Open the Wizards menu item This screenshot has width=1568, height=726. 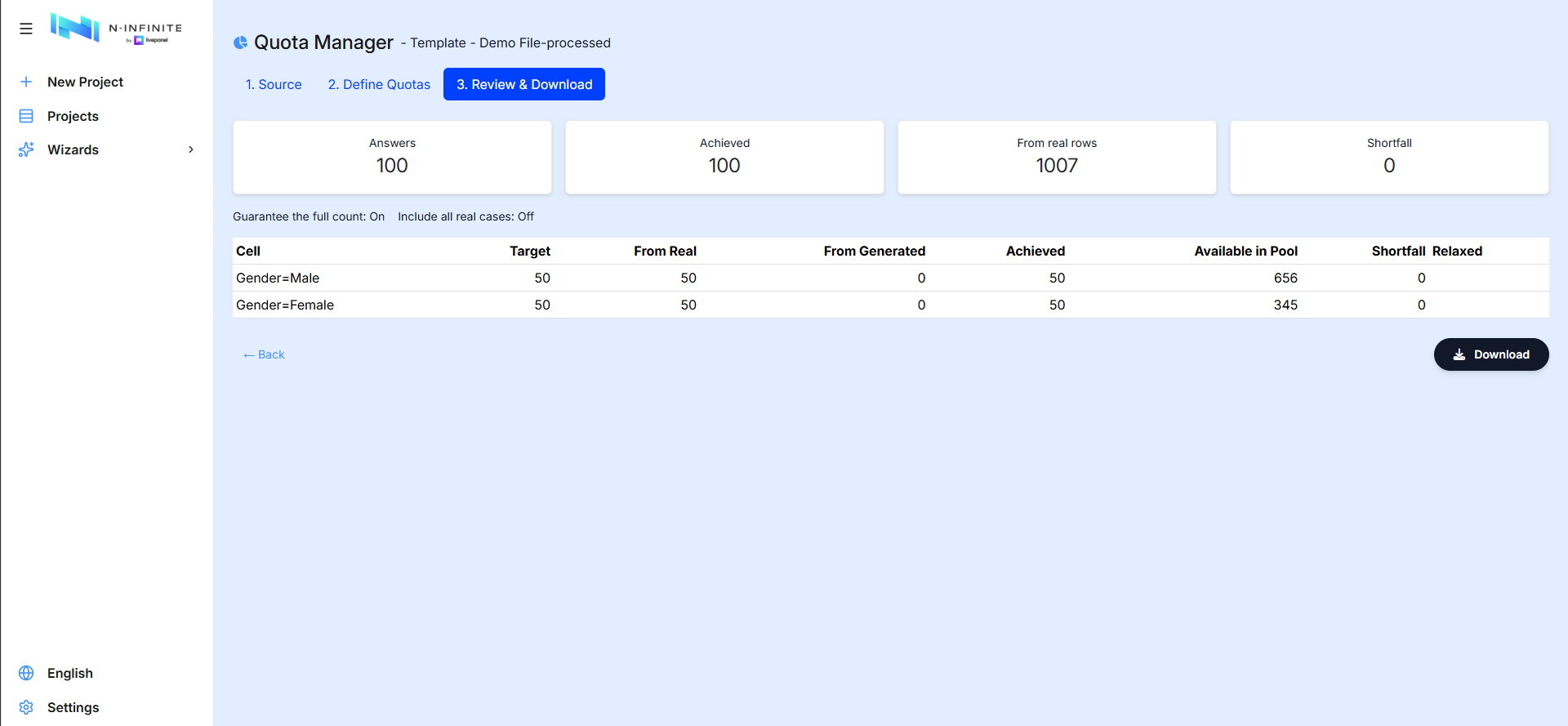[73, 149]
